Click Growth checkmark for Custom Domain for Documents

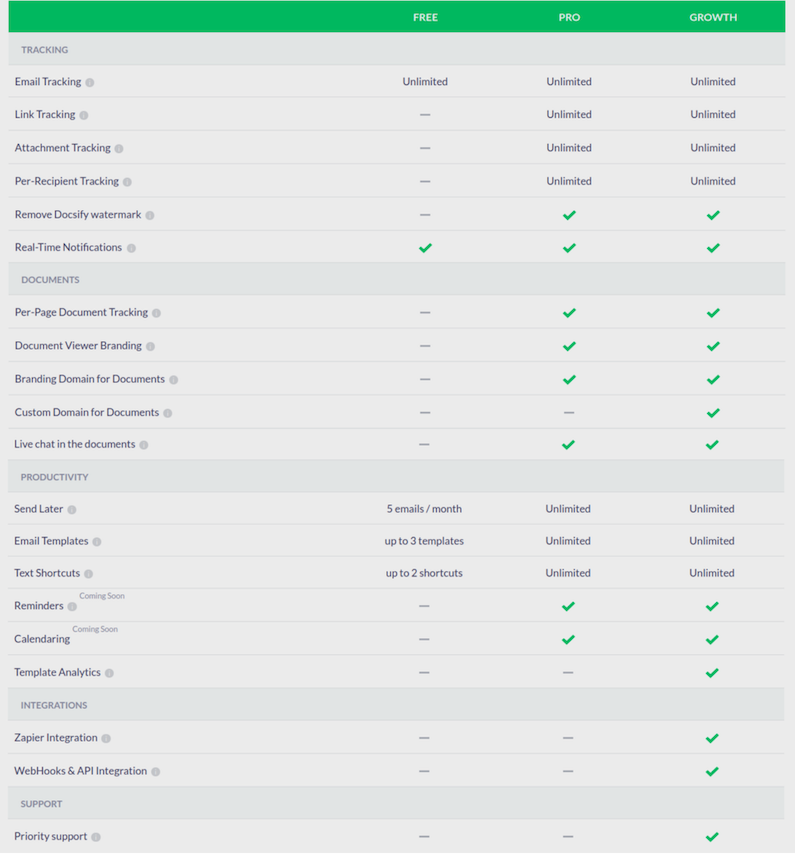coord(713,413)
